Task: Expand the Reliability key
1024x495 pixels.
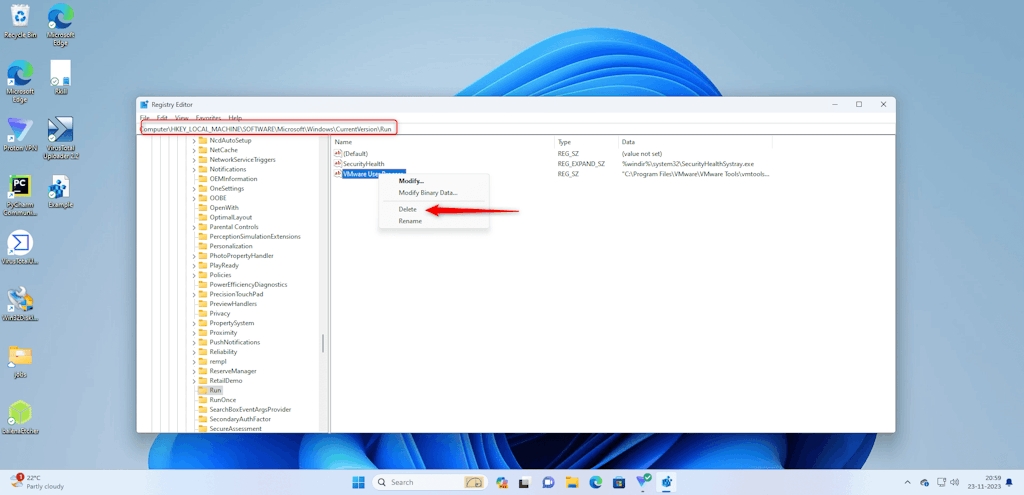Action: click(194, 352)
